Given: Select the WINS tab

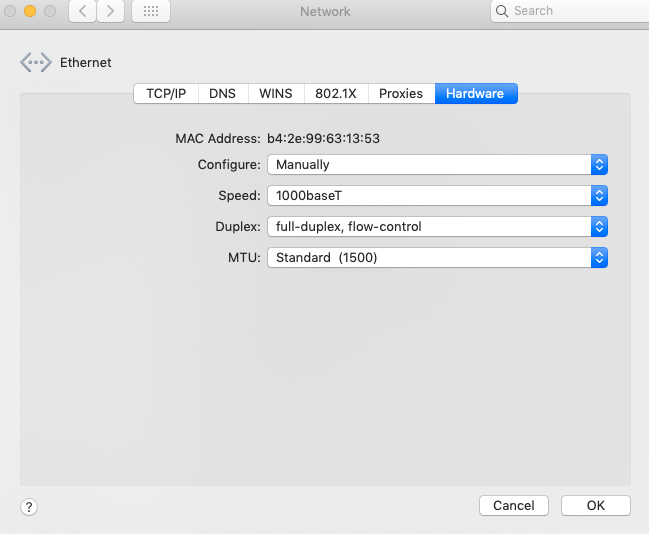Looking at the screenshot, I should tap(276, 94).
